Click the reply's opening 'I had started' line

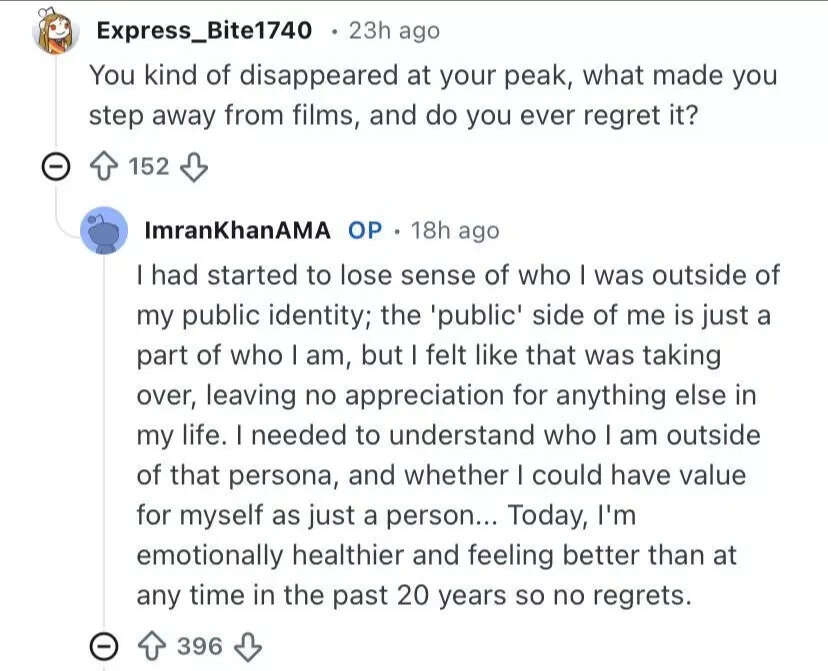(457, 275)
